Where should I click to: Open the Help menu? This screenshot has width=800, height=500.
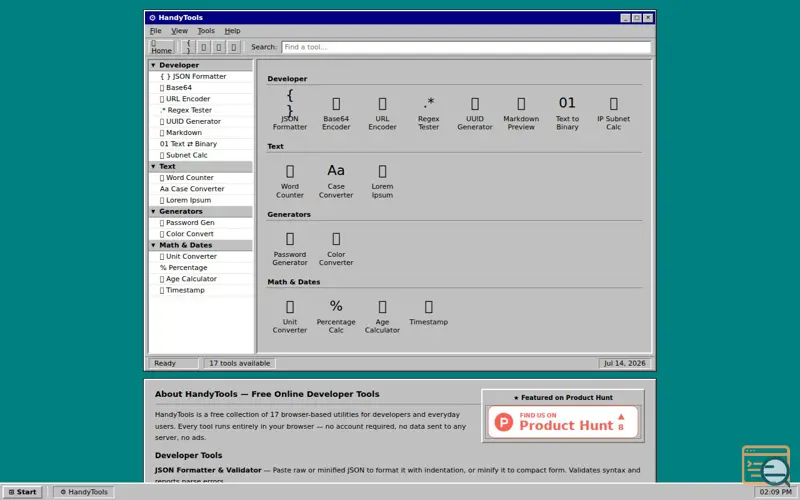pyautogui.click(x=232, y=31)
